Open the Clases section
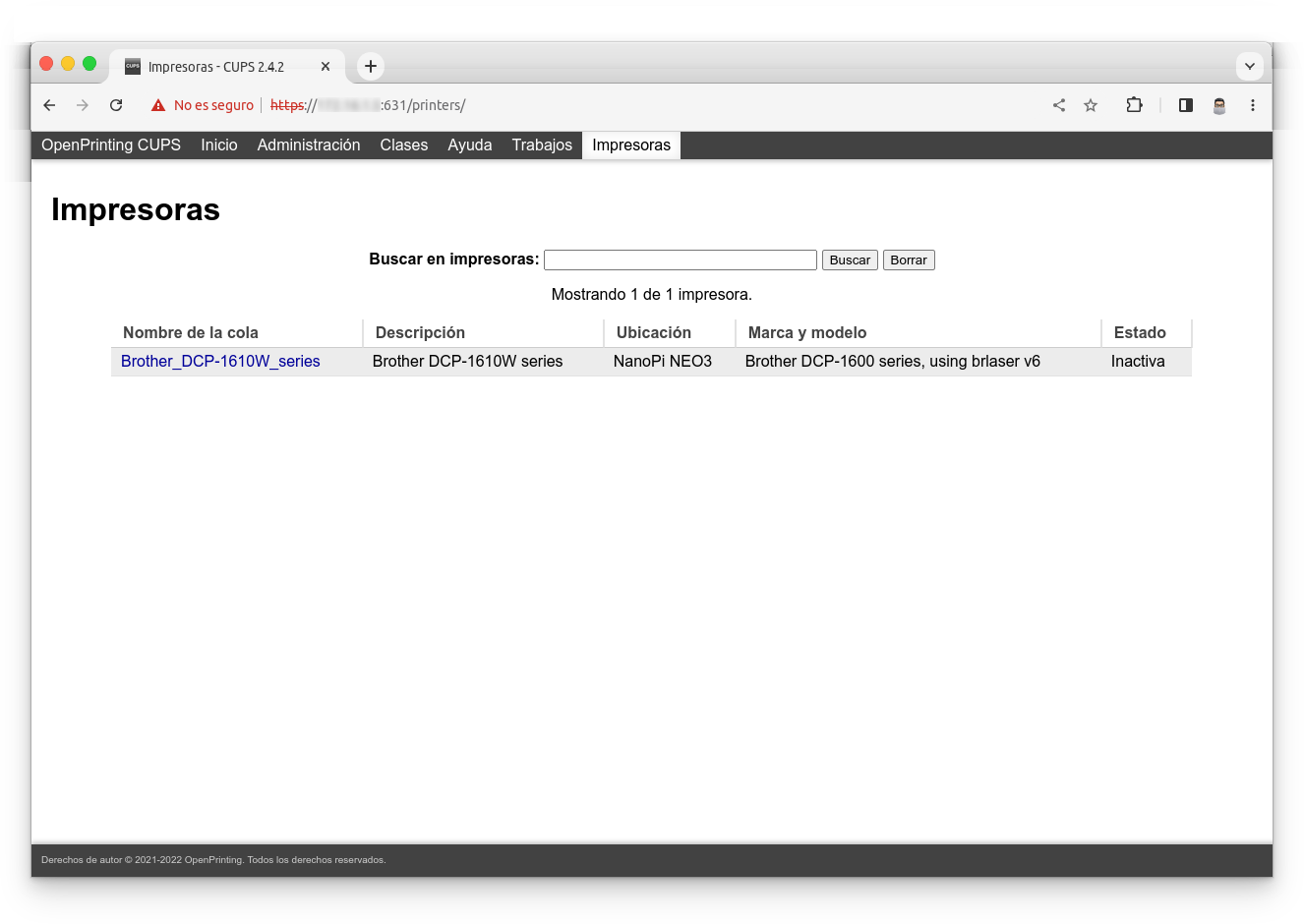Image resolution: width=1304 pixels, height=924 pixels. (403, 145)
